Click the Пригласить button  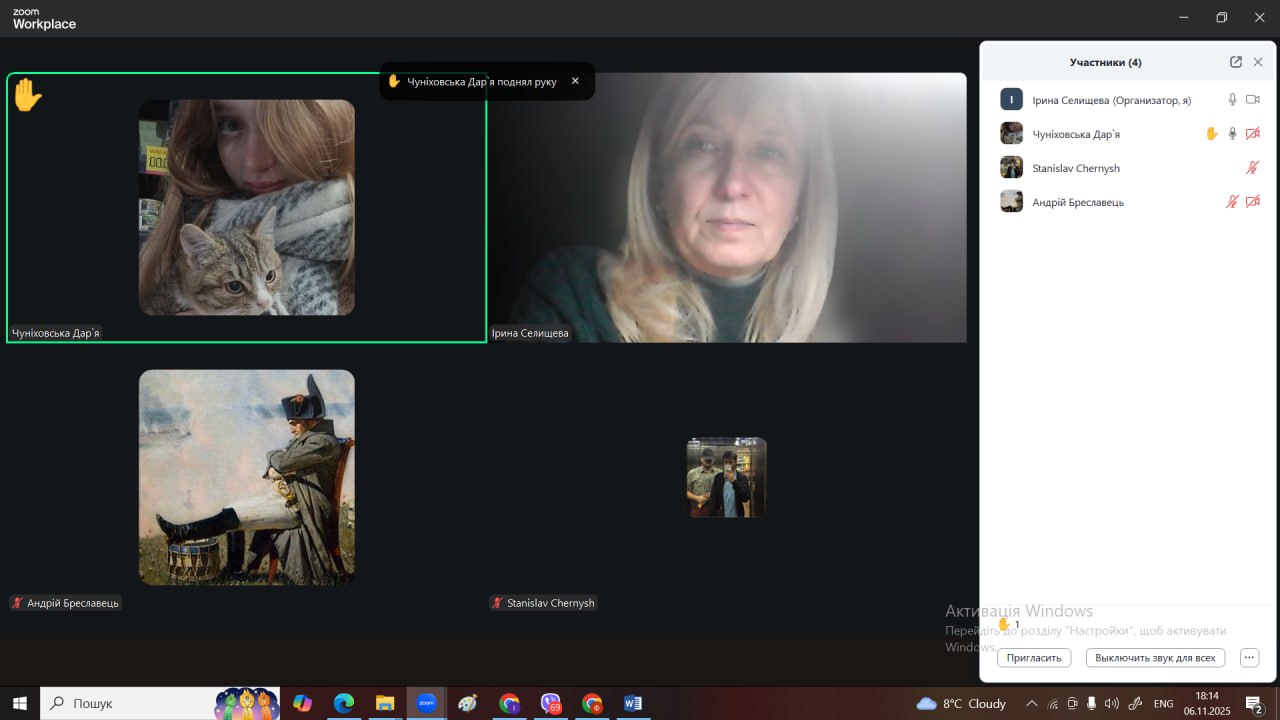[x=1034, y=658]
